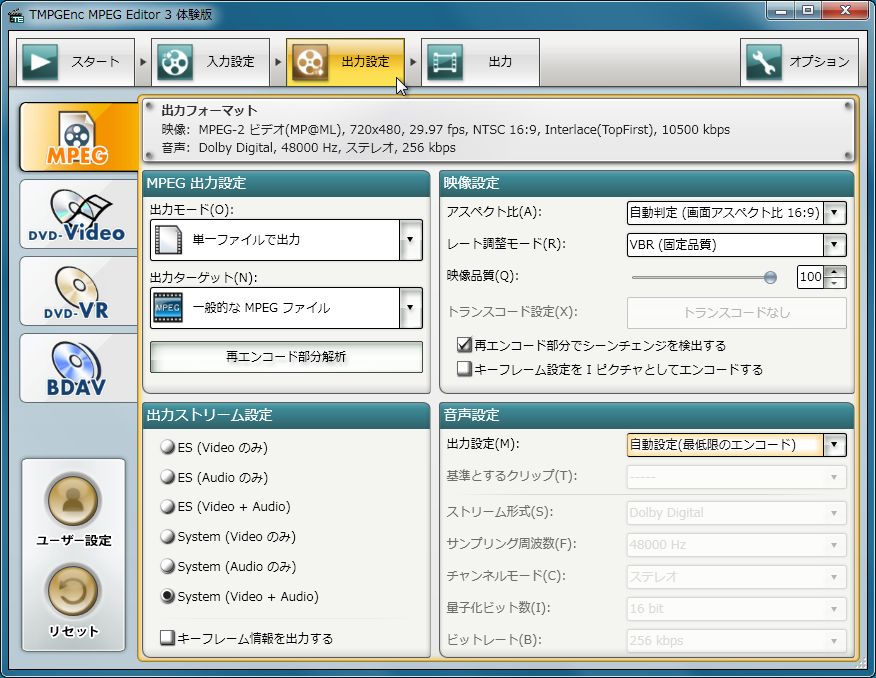The height and width of the screenshot is (678, 876).
Task: Open the 出力 step tab
Action: click(480, 62)
